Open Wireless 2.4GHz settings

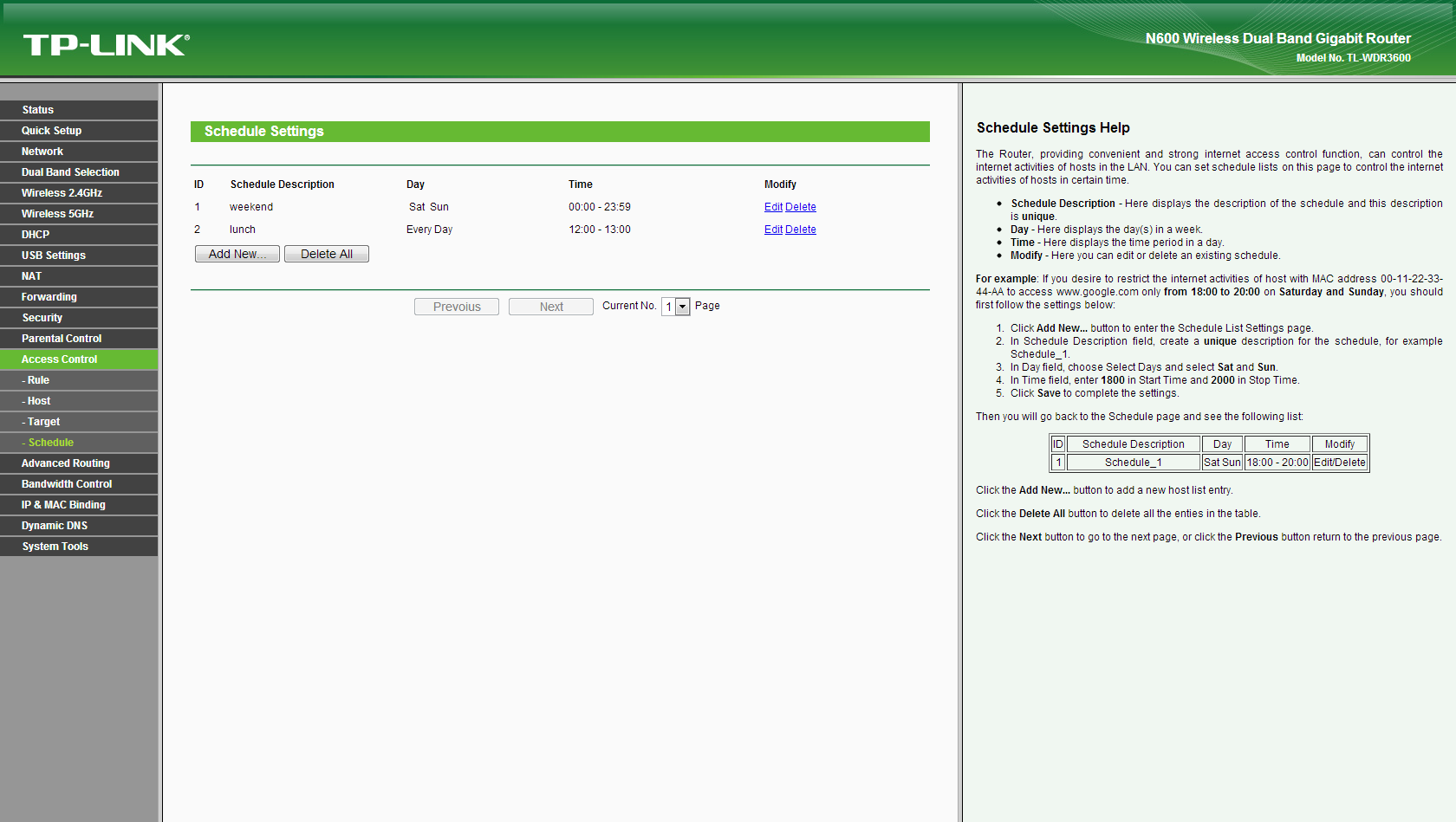point(79,193)
